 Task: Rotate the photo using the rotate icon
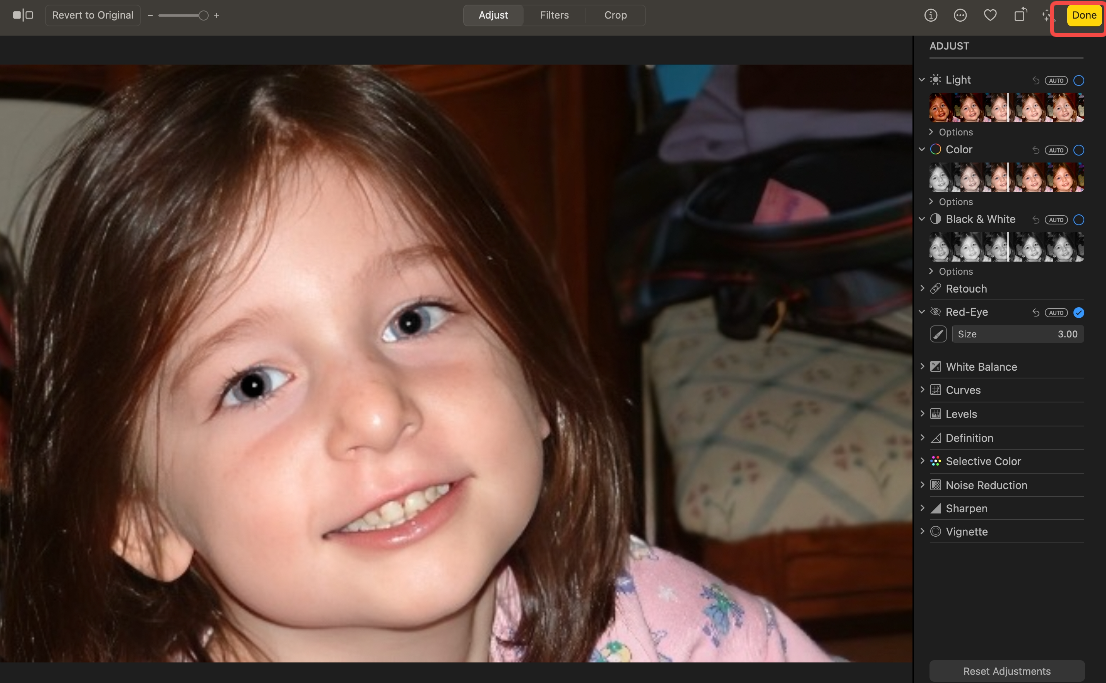pos(1019,15)
